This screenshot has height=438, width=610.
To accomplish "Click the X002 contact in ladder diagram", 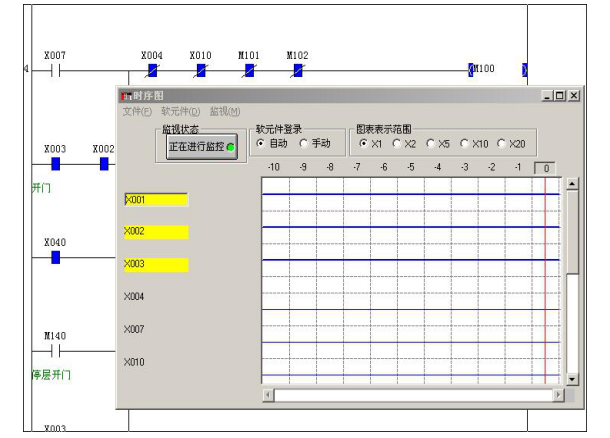I will coord(104,164).
